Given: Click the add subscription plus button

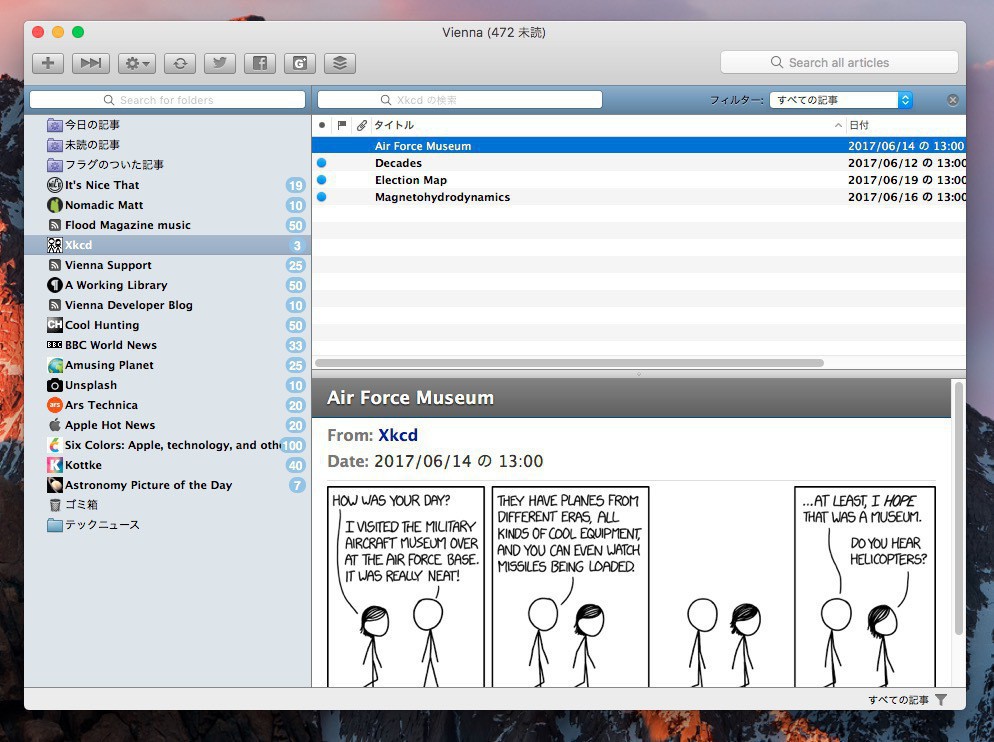Looking at the screenshot, I should [48, 63].
